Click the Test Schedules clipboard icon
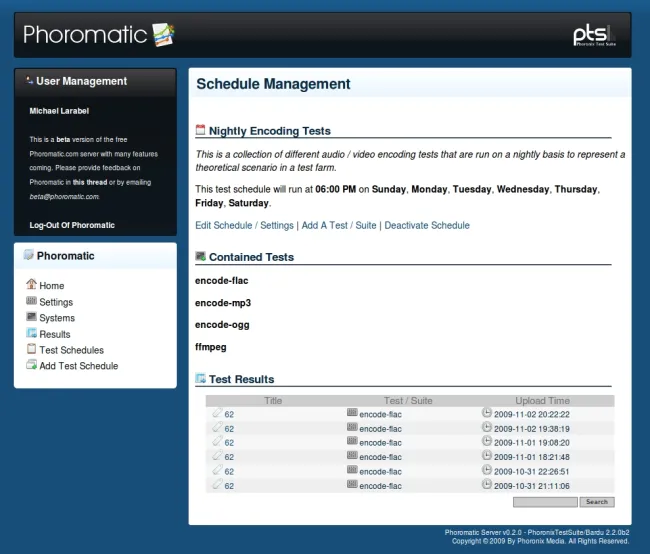The height and width of the screenshot is (554, 650). point(31,349)
